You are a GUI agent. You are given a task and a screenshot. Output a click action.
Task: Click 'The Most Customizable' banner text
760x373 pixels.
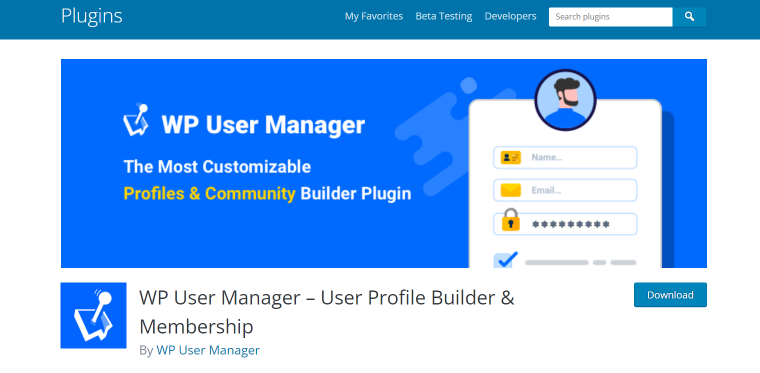217,167
